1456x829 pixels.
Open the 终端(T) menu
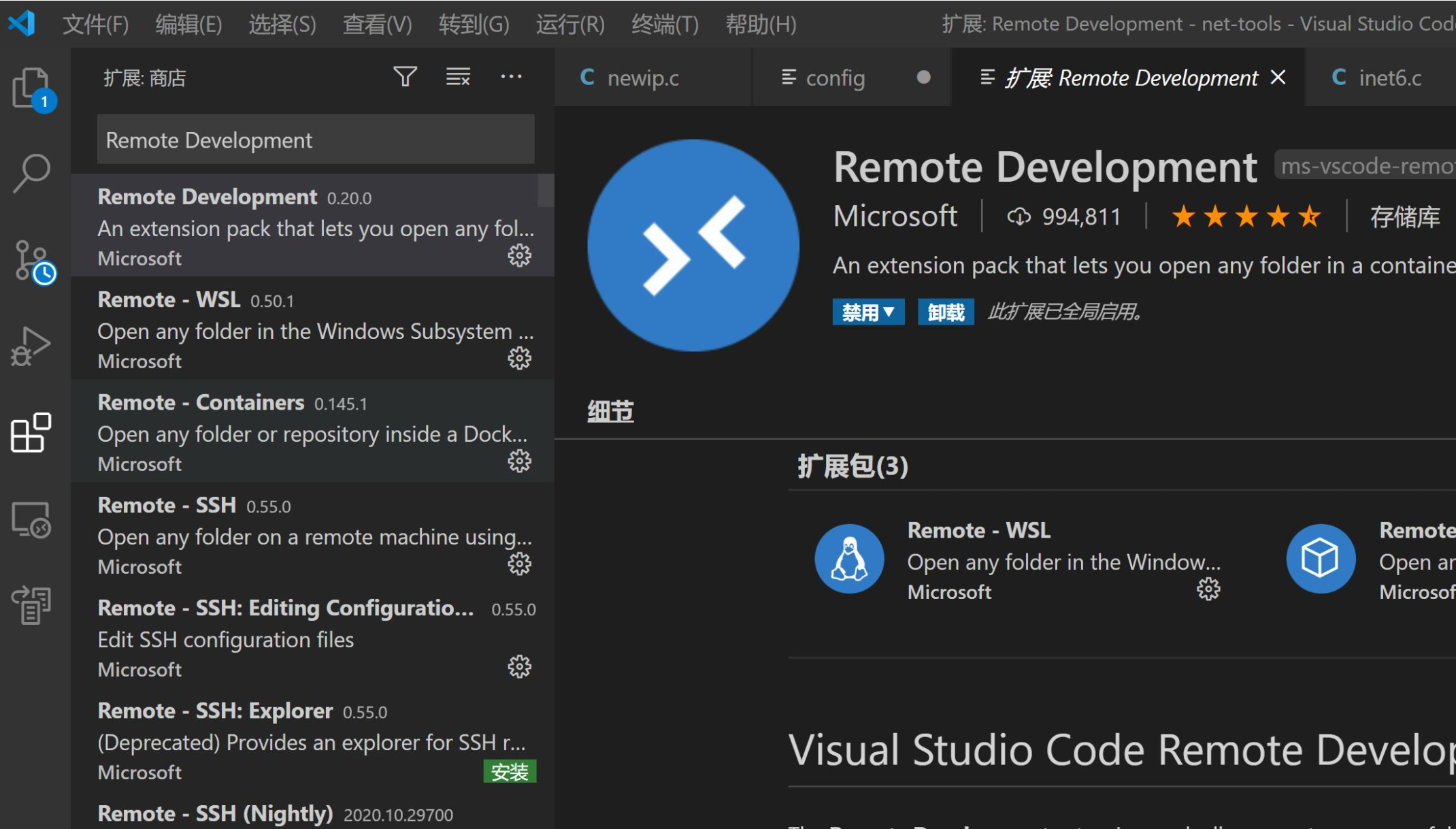pyautogui.click(x=665, y=25)
